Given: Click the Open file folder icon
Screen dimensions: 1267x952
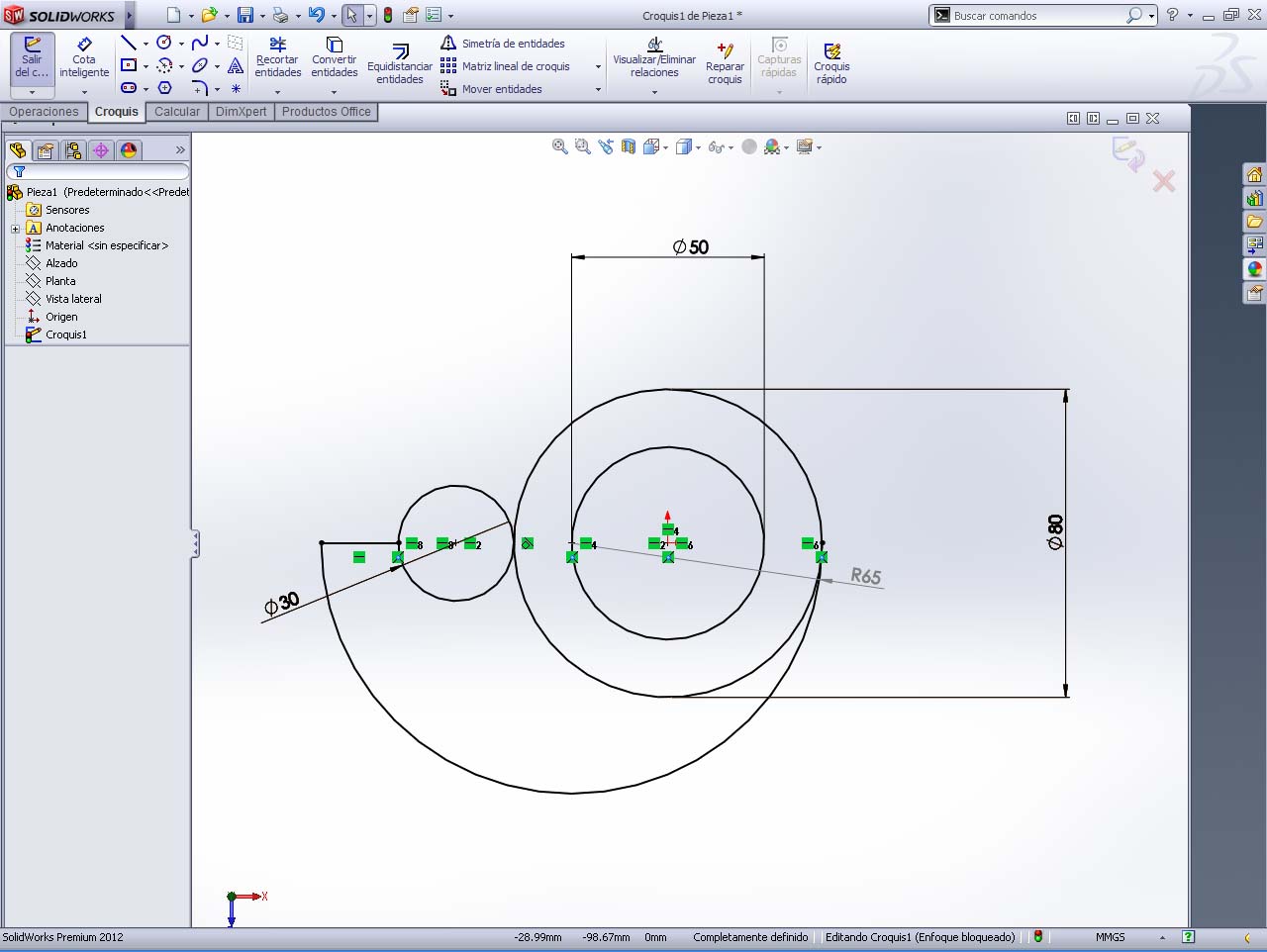Looking at the screenshot, I should pyautogui.click(x=209, y=15).
